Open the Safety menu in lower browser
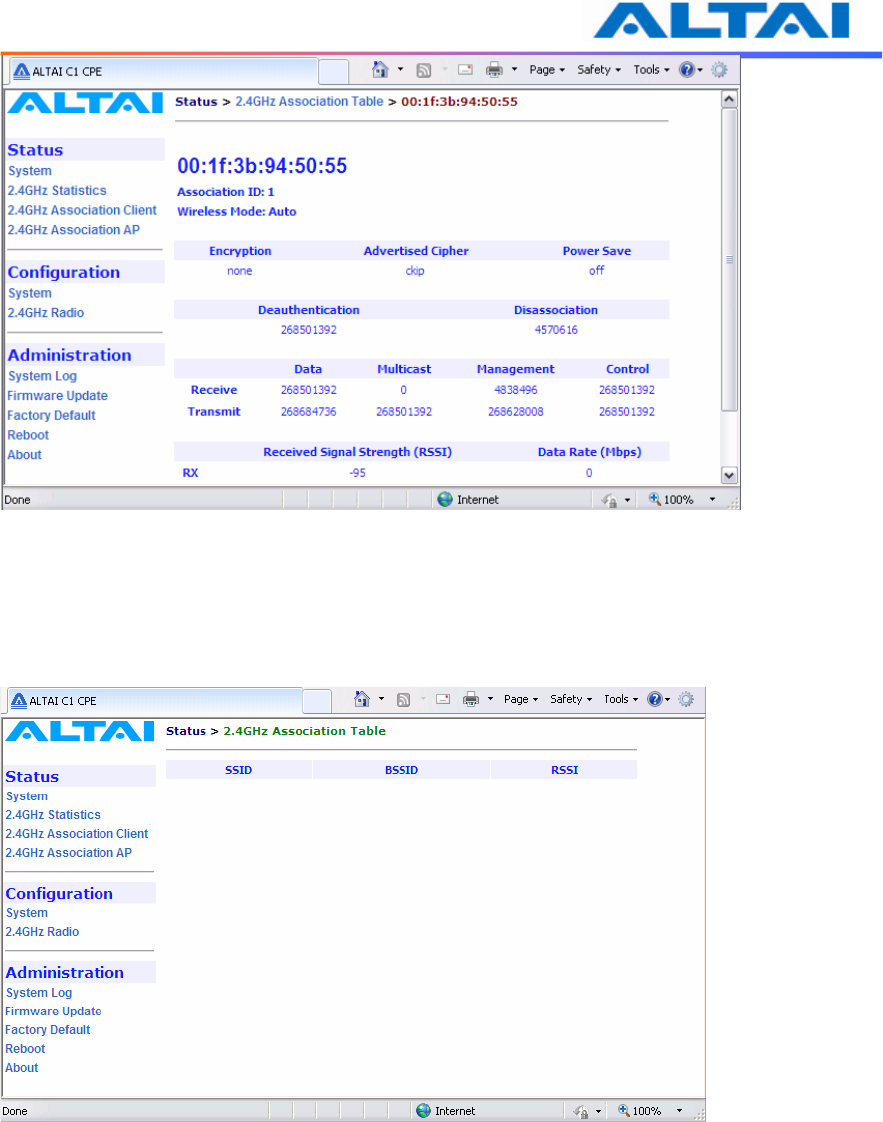 click(571, 699)
